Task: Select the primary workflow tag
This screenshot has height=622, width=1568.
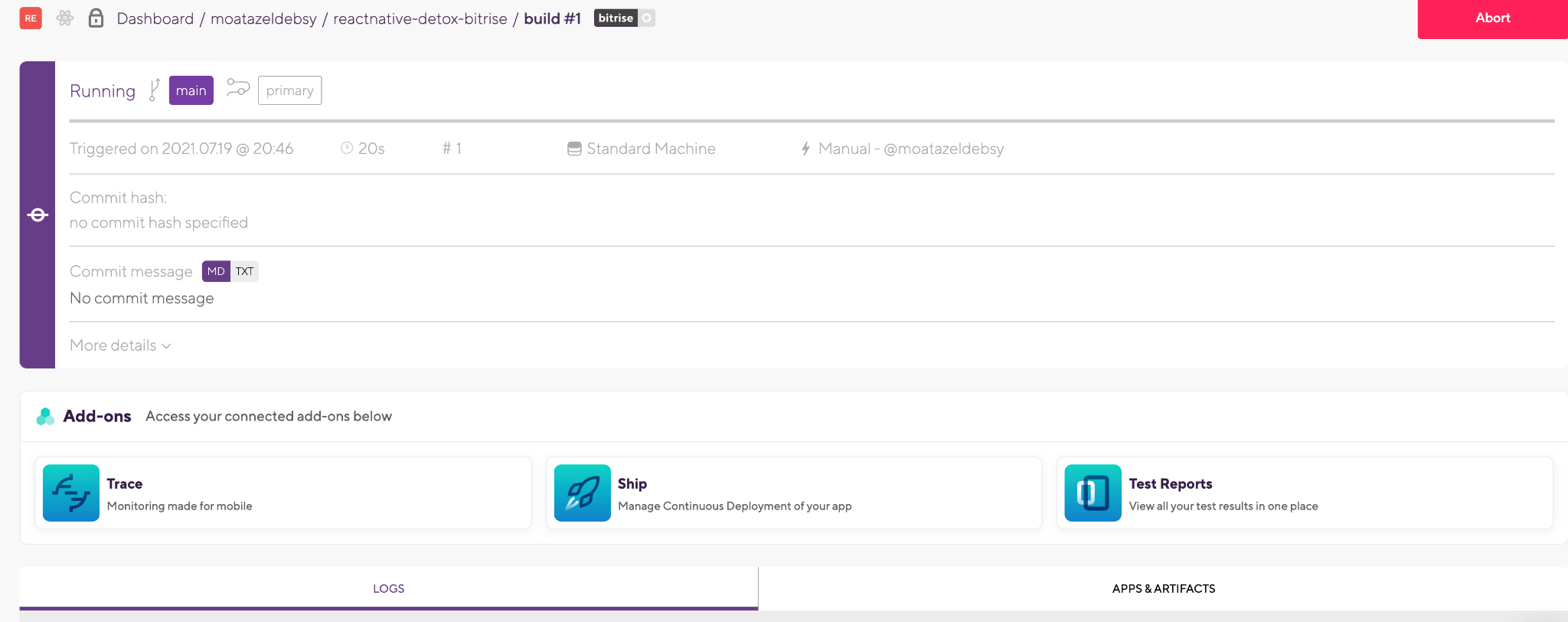Action: (289, 90)
